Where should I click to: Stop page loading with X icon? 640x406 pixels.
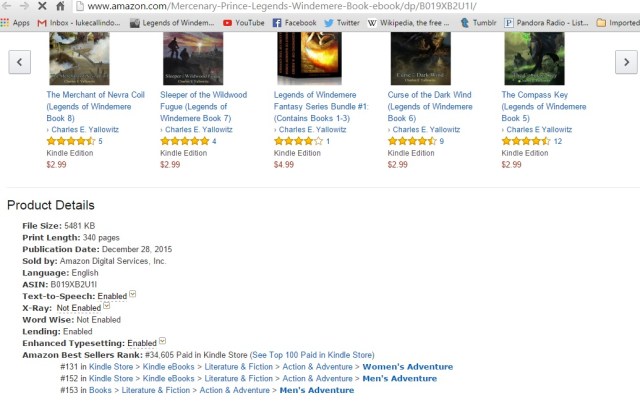42,6
